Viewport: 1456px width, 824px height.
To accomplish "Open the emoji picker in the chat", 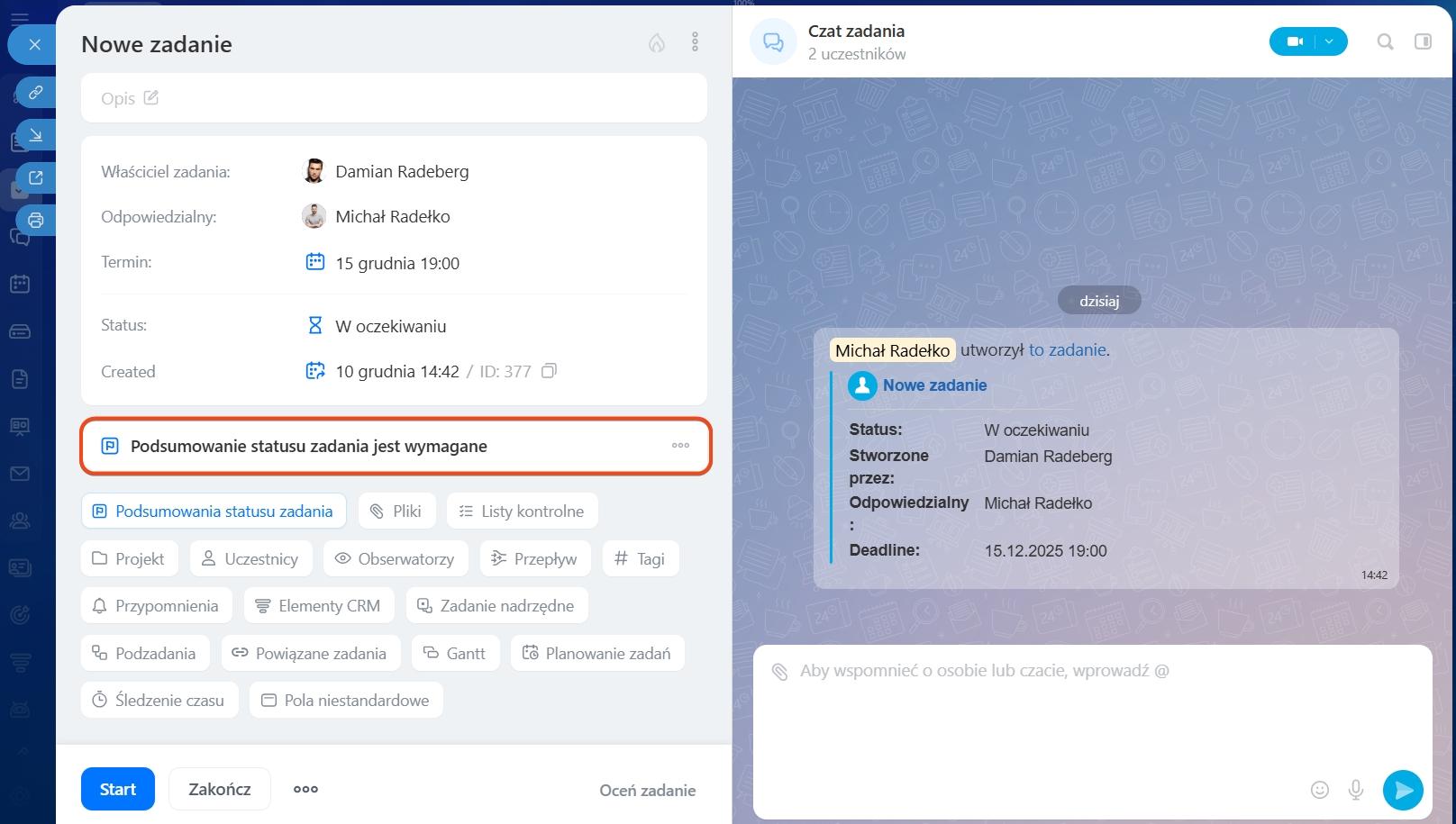I will coord(1320,790).
